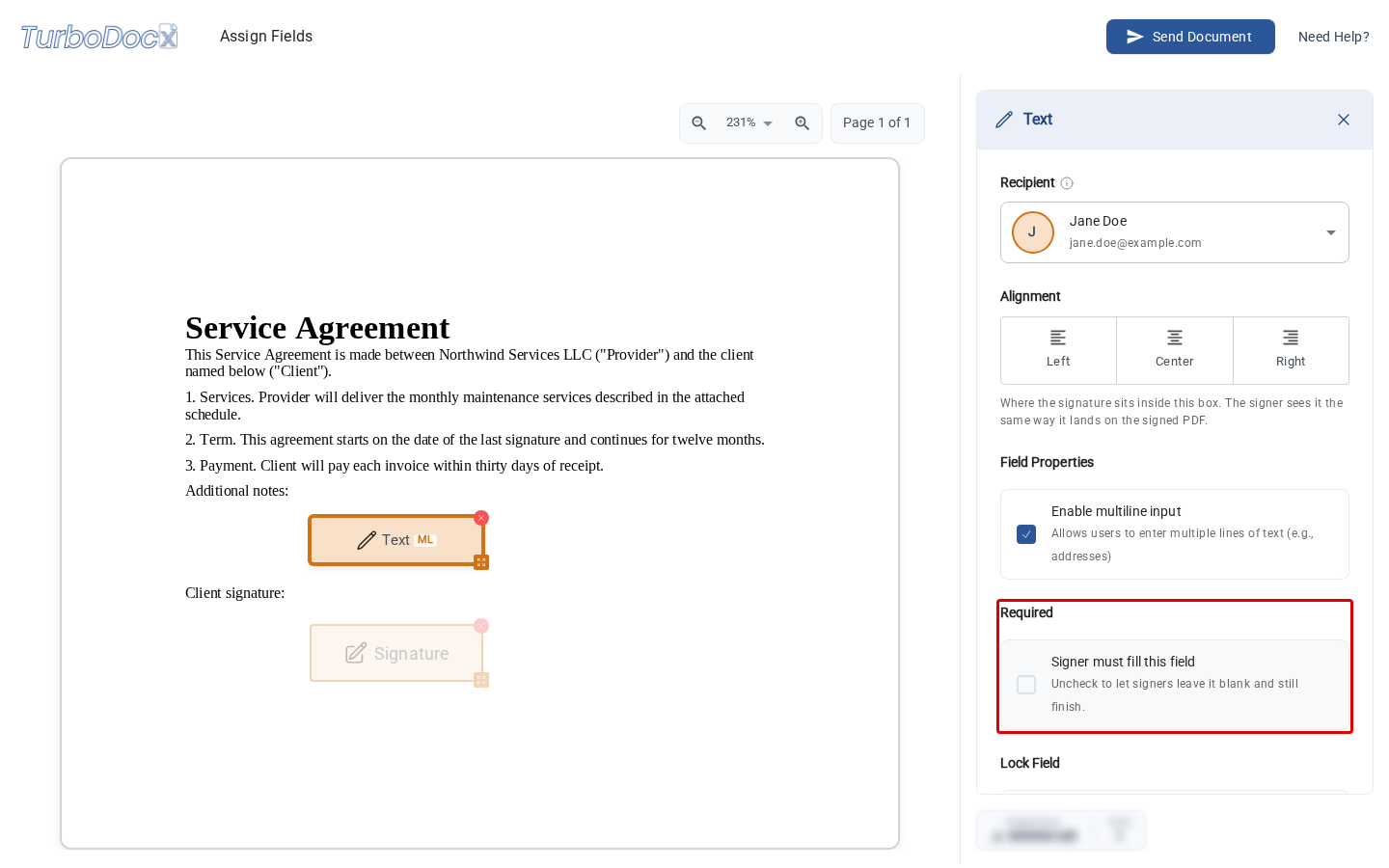Image resolution: width=1389 pixels, height=868 pixels.
Task: Click the jane.doe@example.com email text
Action: pyautogui.click(x=1135, y=243)
